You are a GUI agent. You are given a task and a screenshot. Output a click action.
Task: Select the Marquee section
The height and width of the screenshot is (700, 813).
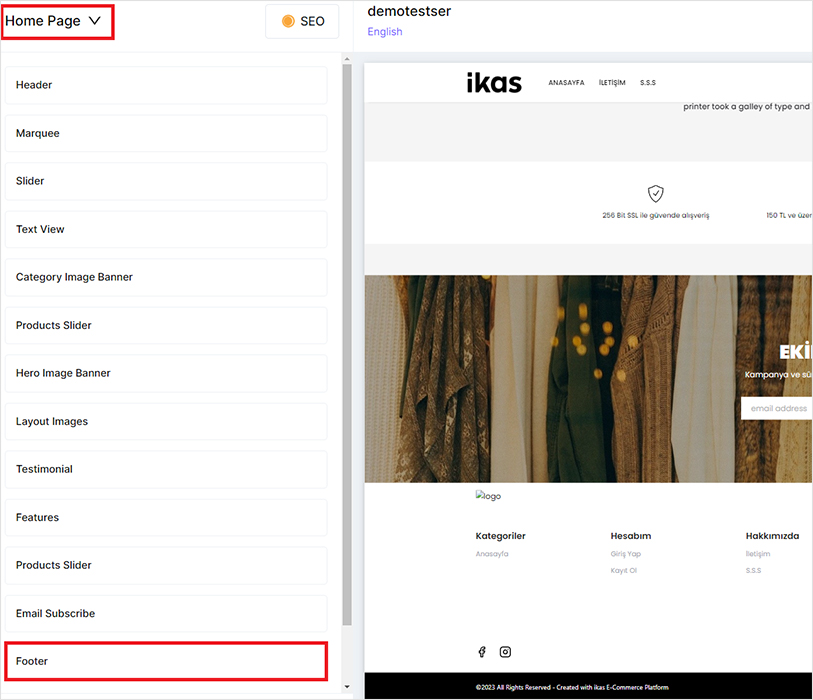tap(166, 133)
